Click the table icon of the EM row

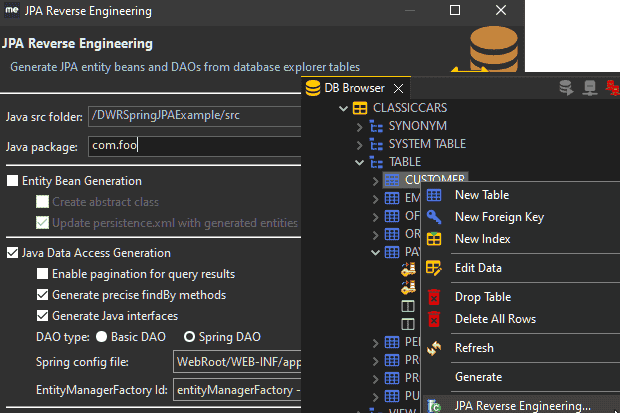392,198
